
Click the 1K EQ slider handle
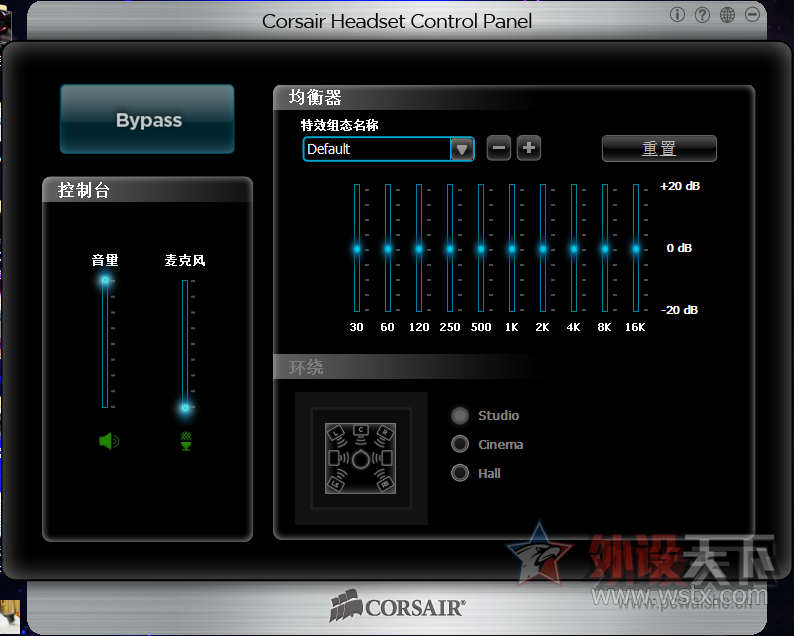coord(512,249)
